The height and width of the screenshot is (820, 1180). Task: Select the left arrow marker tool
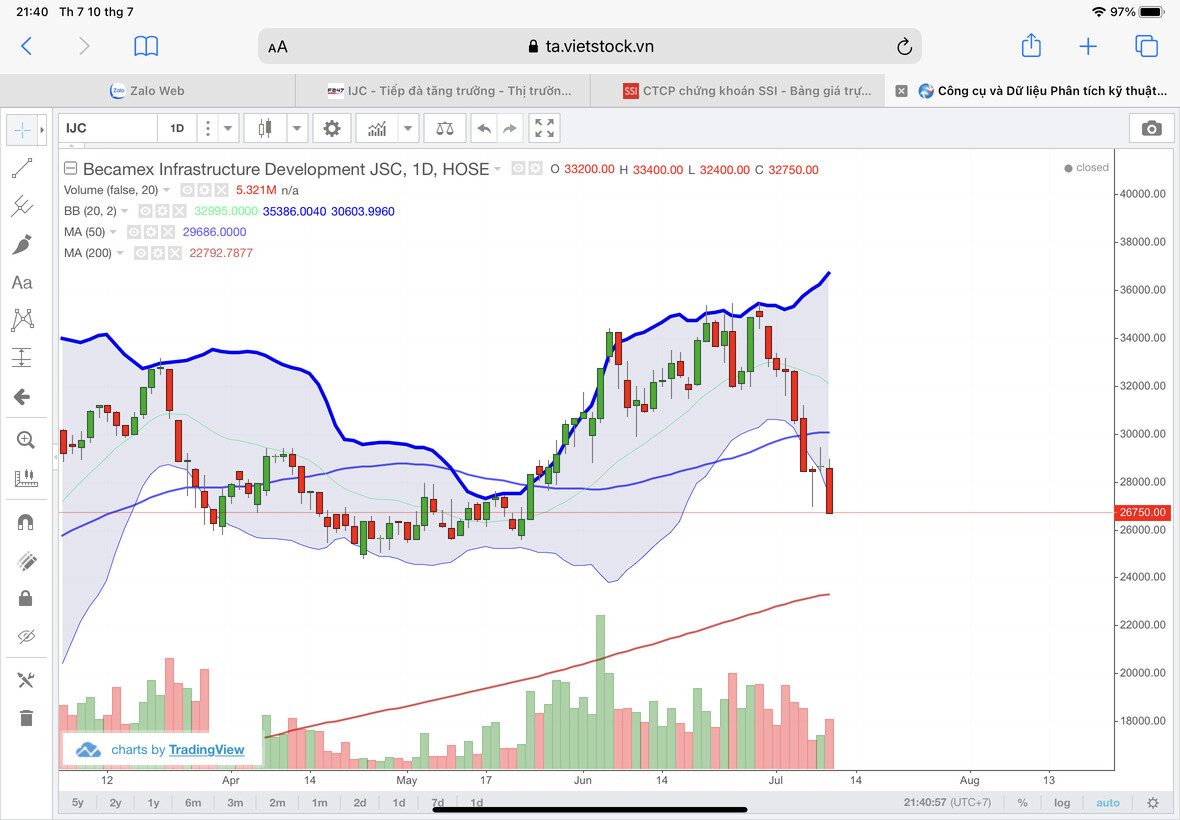[x=23, y=396]
